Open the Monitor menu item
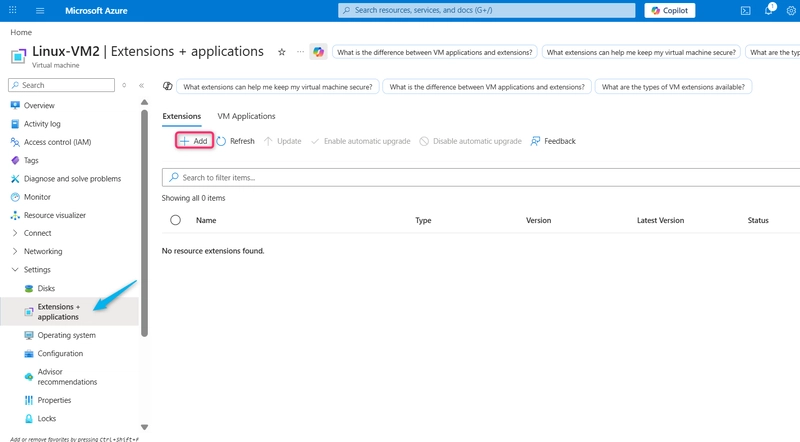The height and width of the screenshot is (442, 800). pyautogui.click(x=37, y=197)
